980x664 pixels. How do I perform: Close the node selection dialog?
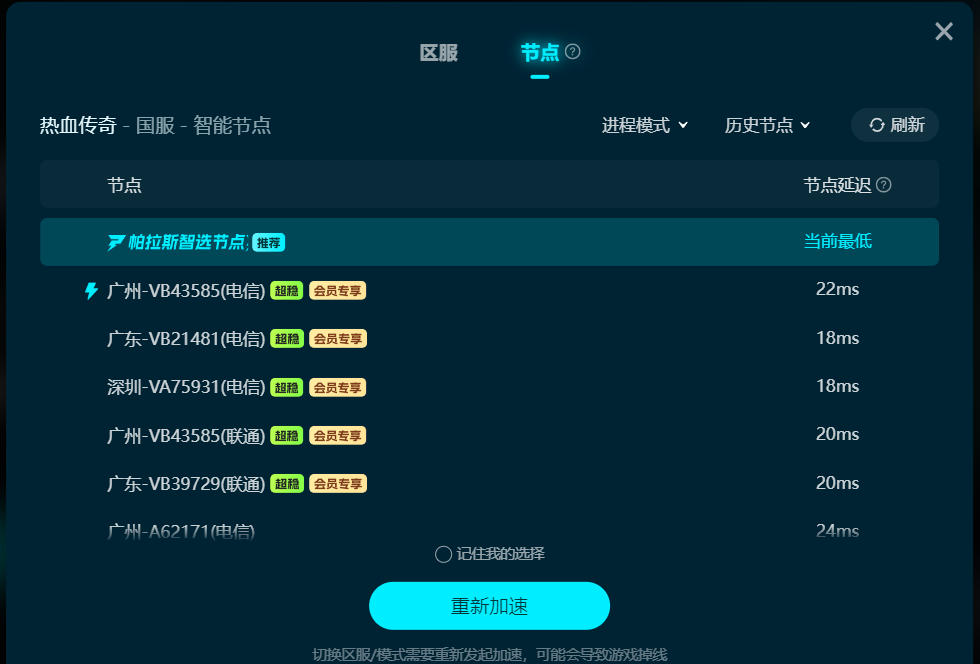[944, 32]
